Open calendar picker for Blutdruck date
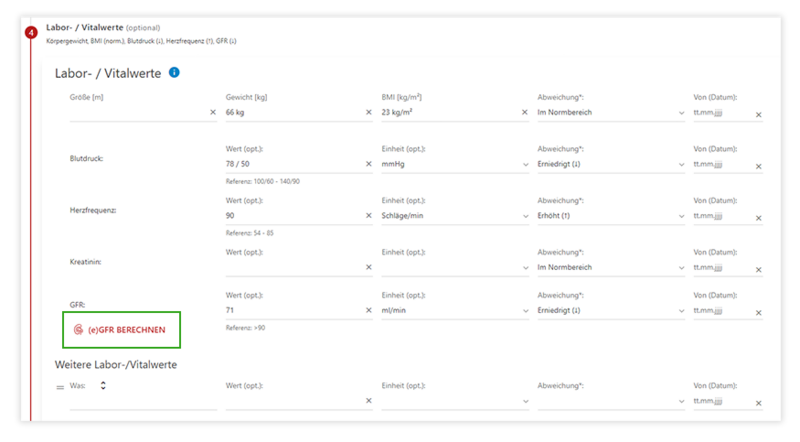This screenshot has height=442, width=800. click(x=717, y=164)
